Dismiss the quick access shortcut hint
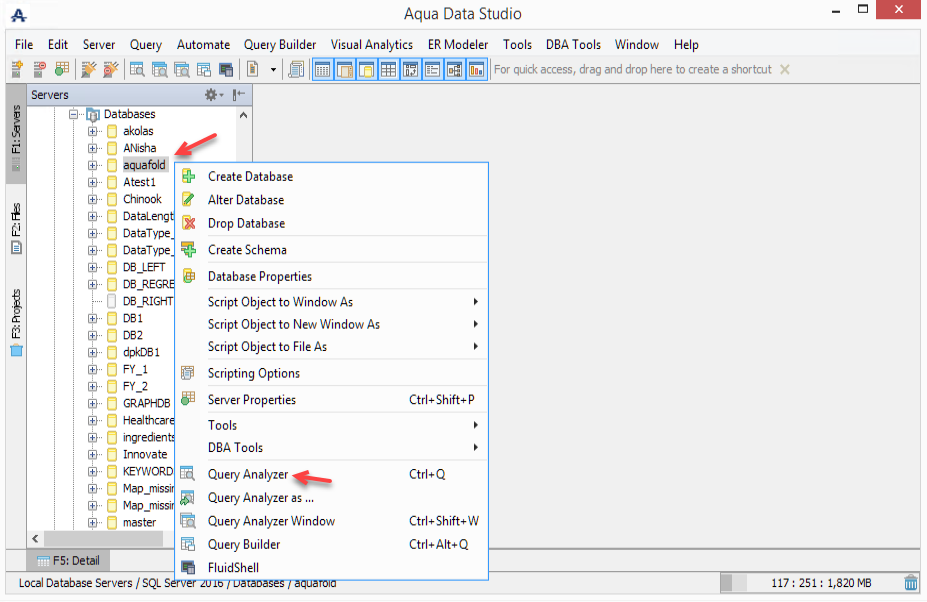Screen dimensions: 927x602 click(785, 69)
